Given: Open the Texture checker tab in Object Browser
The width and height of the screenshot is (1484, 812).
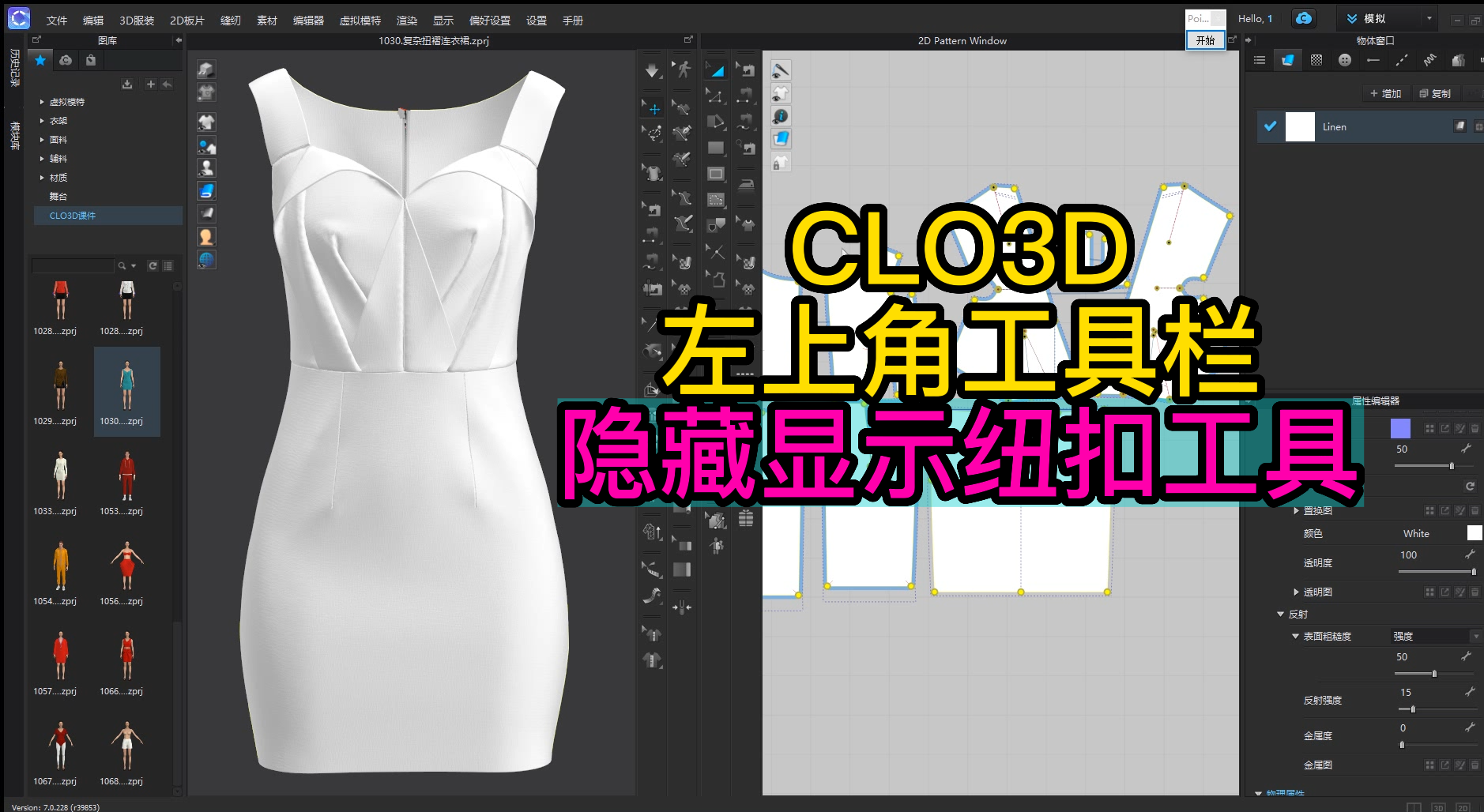Looking at the screenshot, I should [x=1316, y=60].
